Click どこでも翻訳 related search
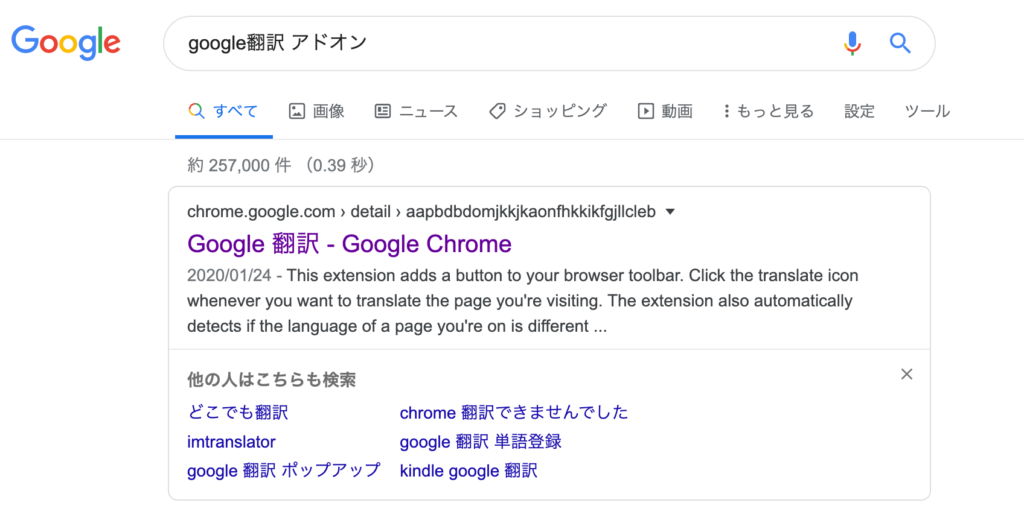The width and height of the screenshot is (1024, 526). 238,412
